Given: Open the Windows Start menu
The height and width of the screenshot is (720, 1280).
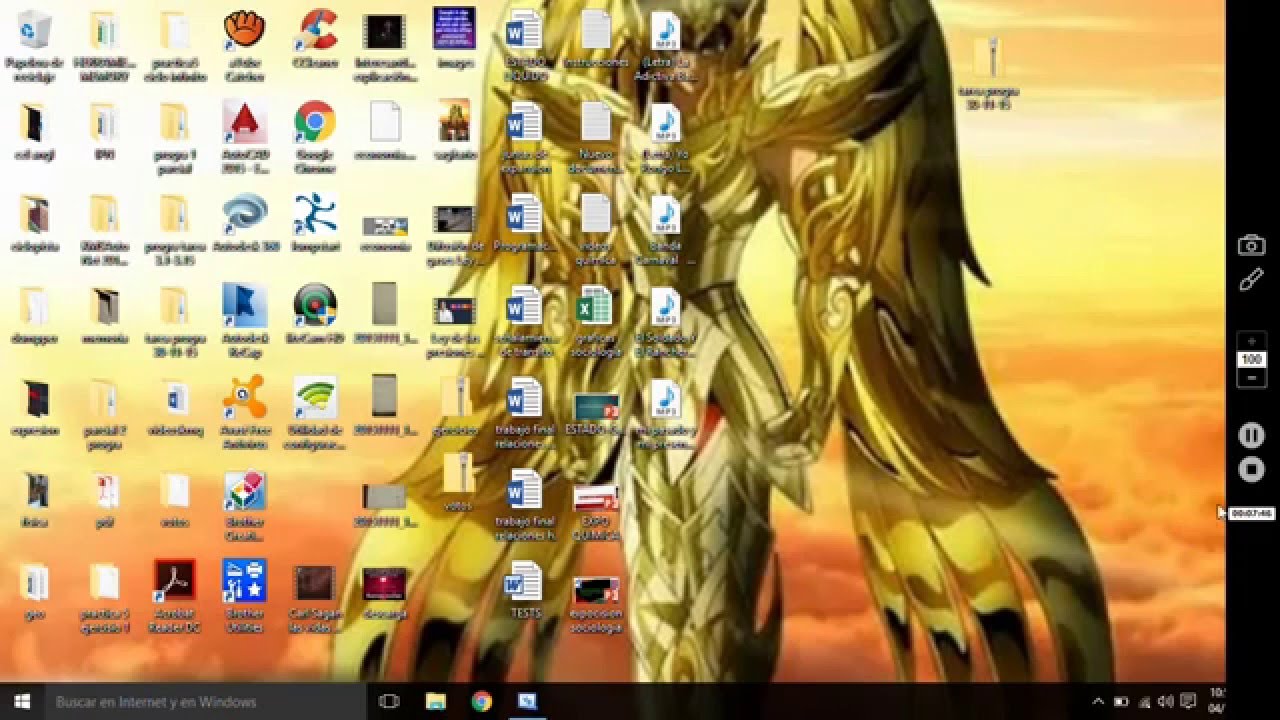Looking at the screenshot, I should coord(22,701).
